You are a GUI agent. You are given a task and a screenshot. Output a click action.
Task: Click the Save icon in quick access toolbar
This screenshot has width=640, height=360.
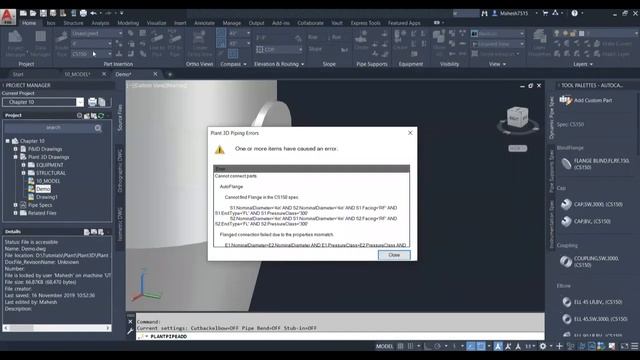(43, 13)
